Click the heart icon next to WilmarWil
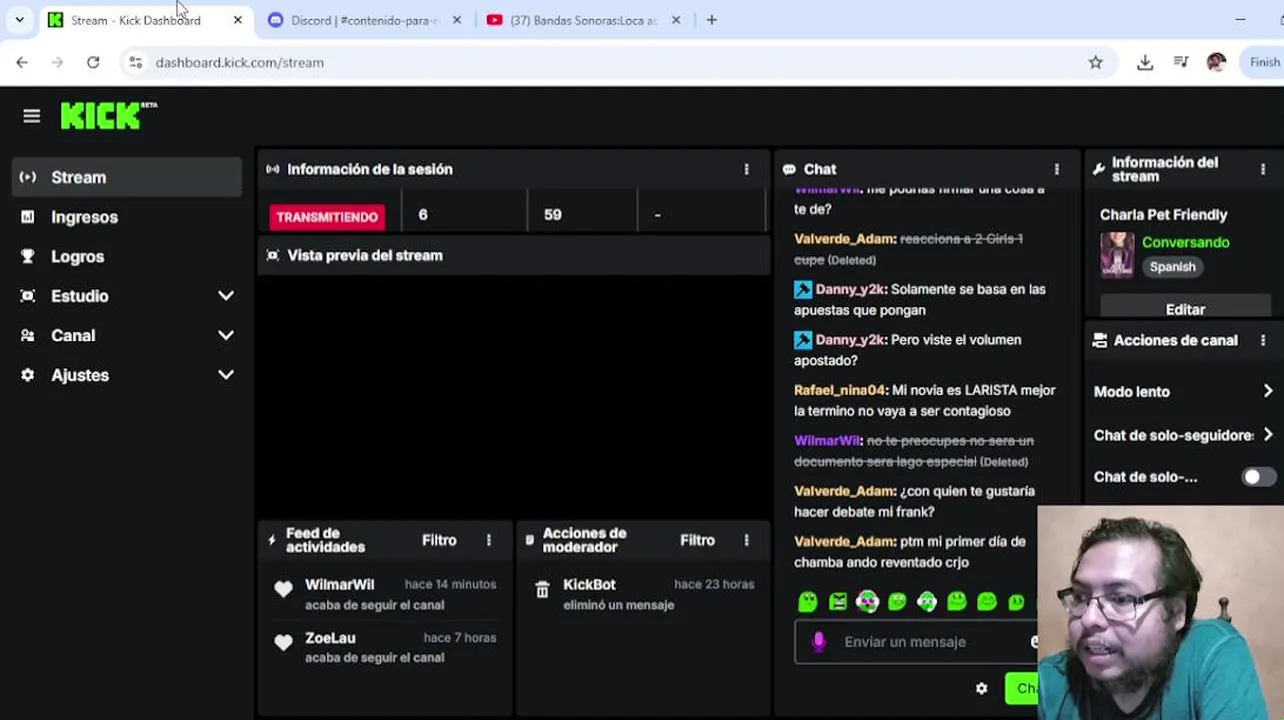 tap(284, 590)
